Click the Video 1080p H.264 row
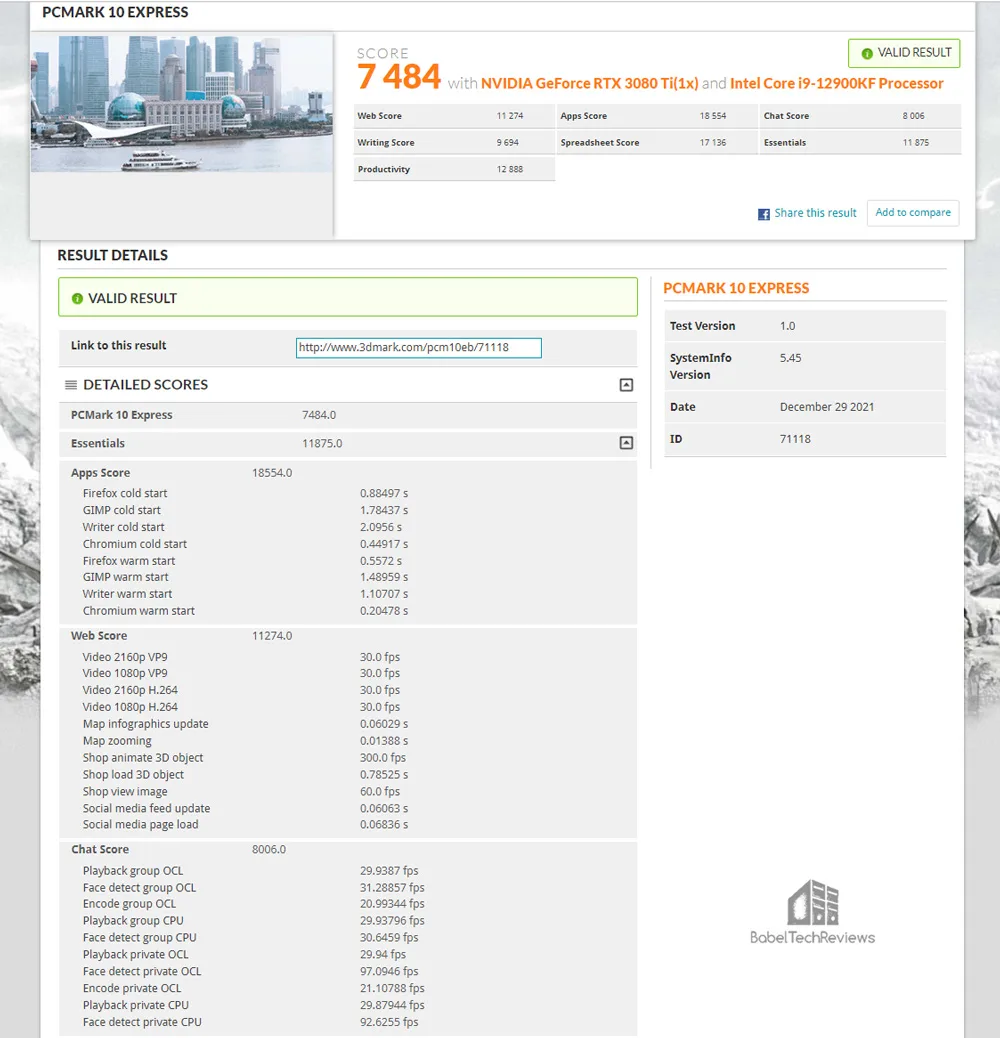 tap(348, 707)
